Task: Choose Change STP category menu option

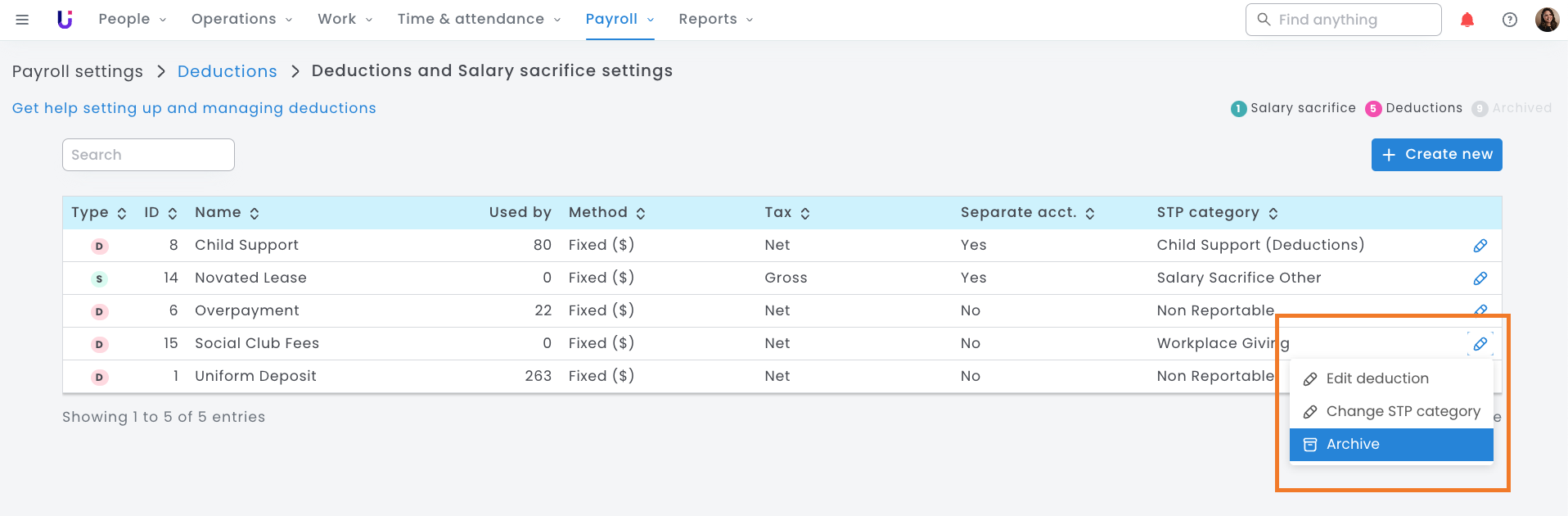Action: (1390, 411)
